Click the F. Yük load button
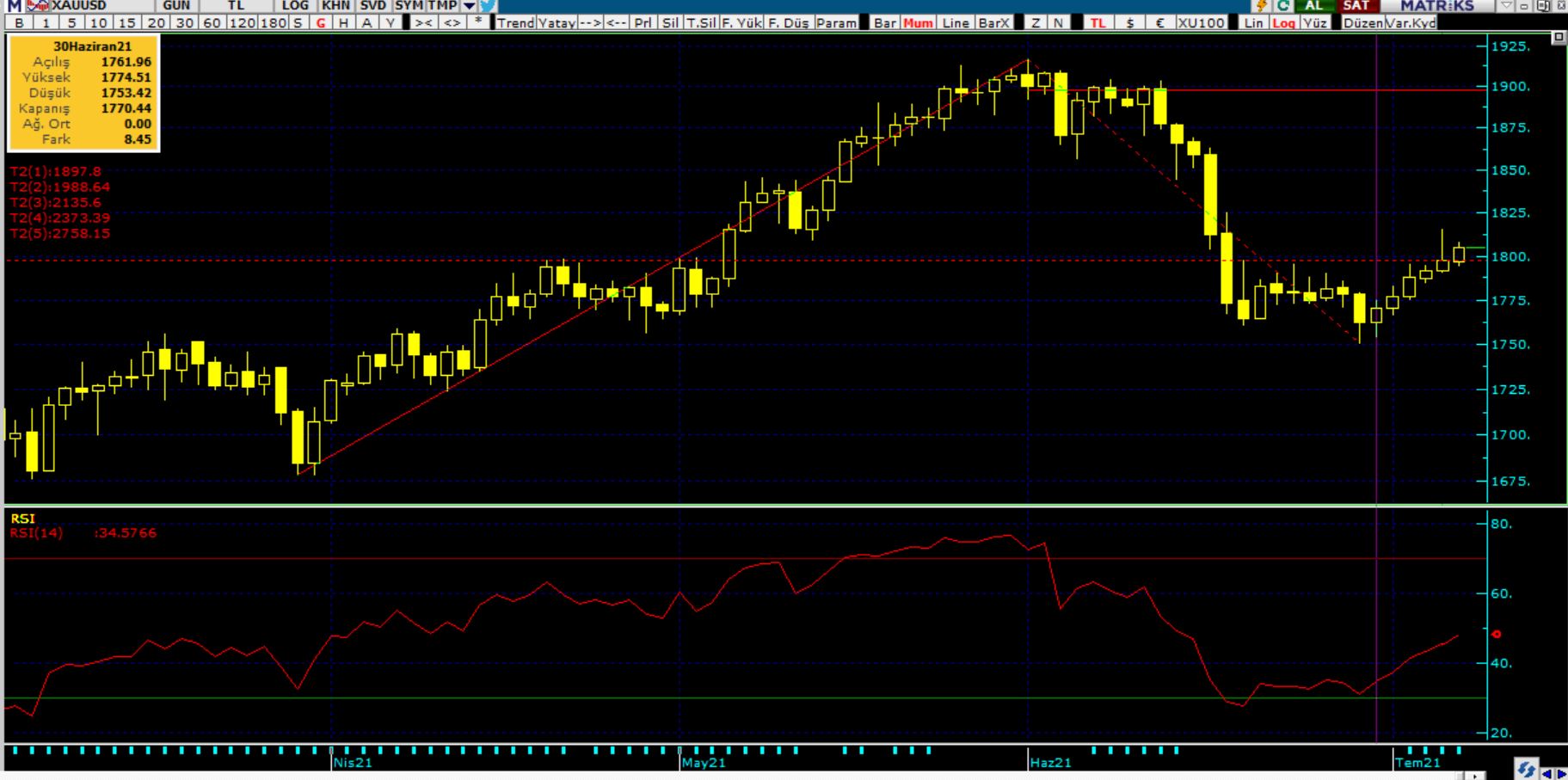 pyautogui.click(x=741, y=23)
